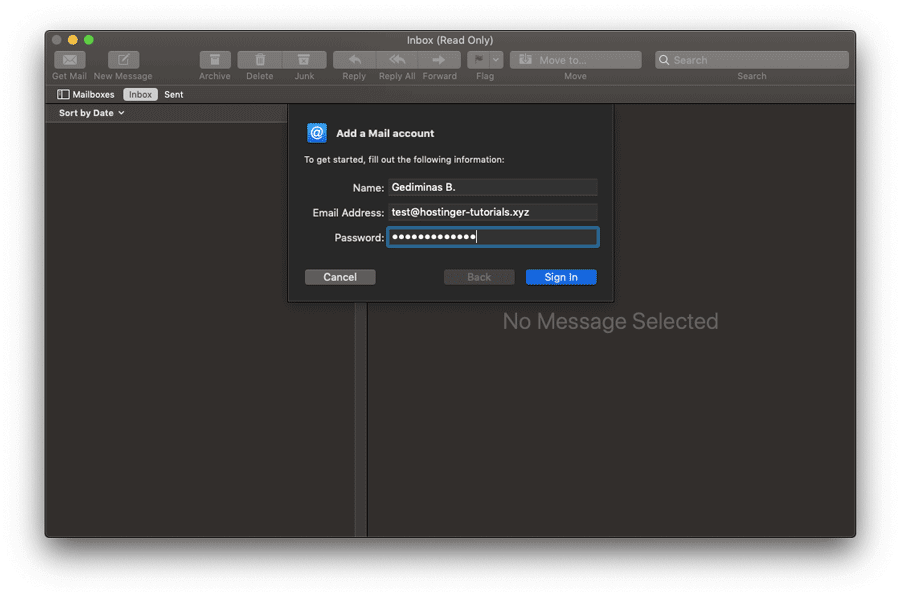Expand the Sort by Date menu
This screenshot has height=596, width=900.
[x=91, y=113]
